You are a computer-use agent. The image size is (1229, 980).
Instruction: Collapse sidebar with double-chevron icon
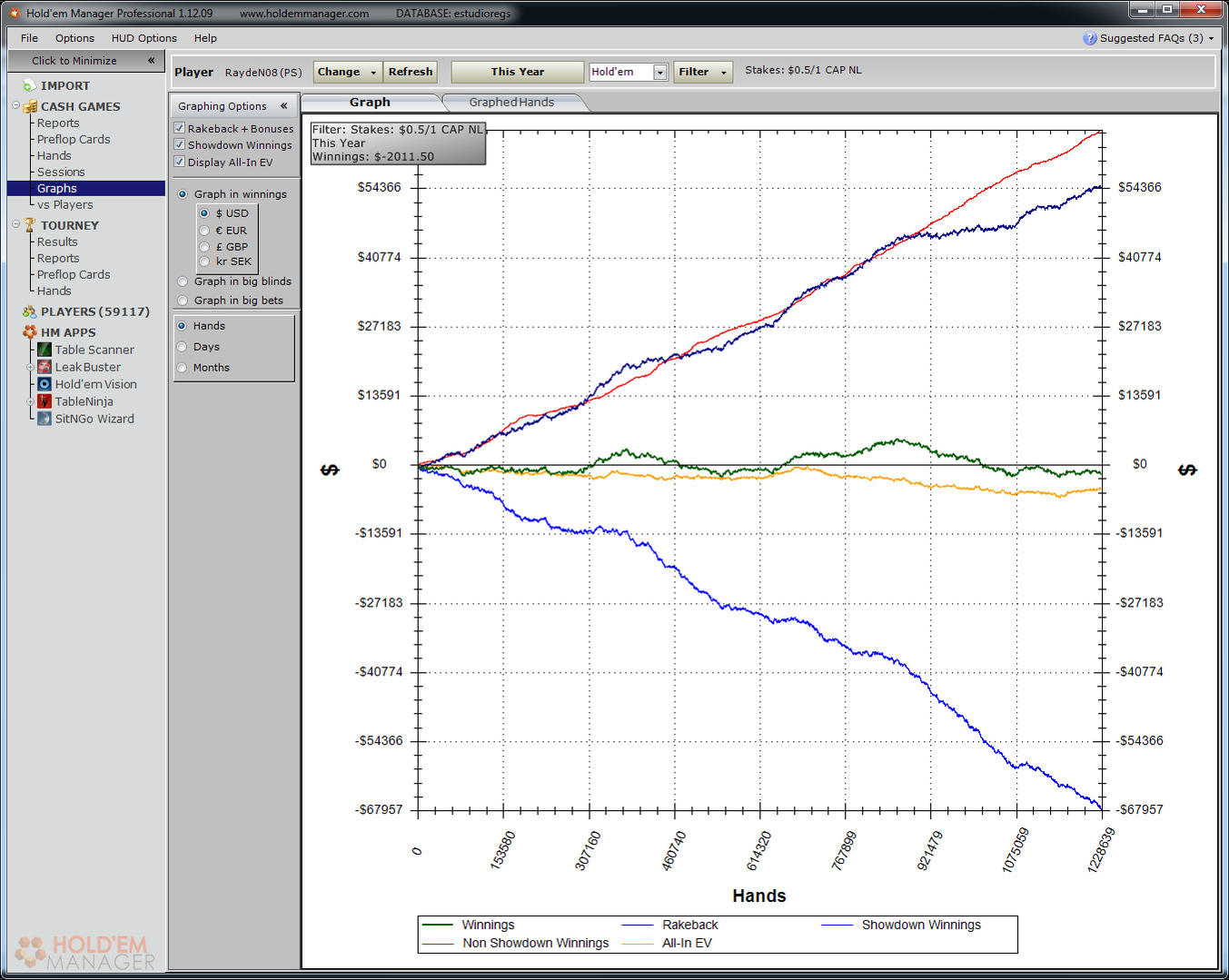click(151, 61)
